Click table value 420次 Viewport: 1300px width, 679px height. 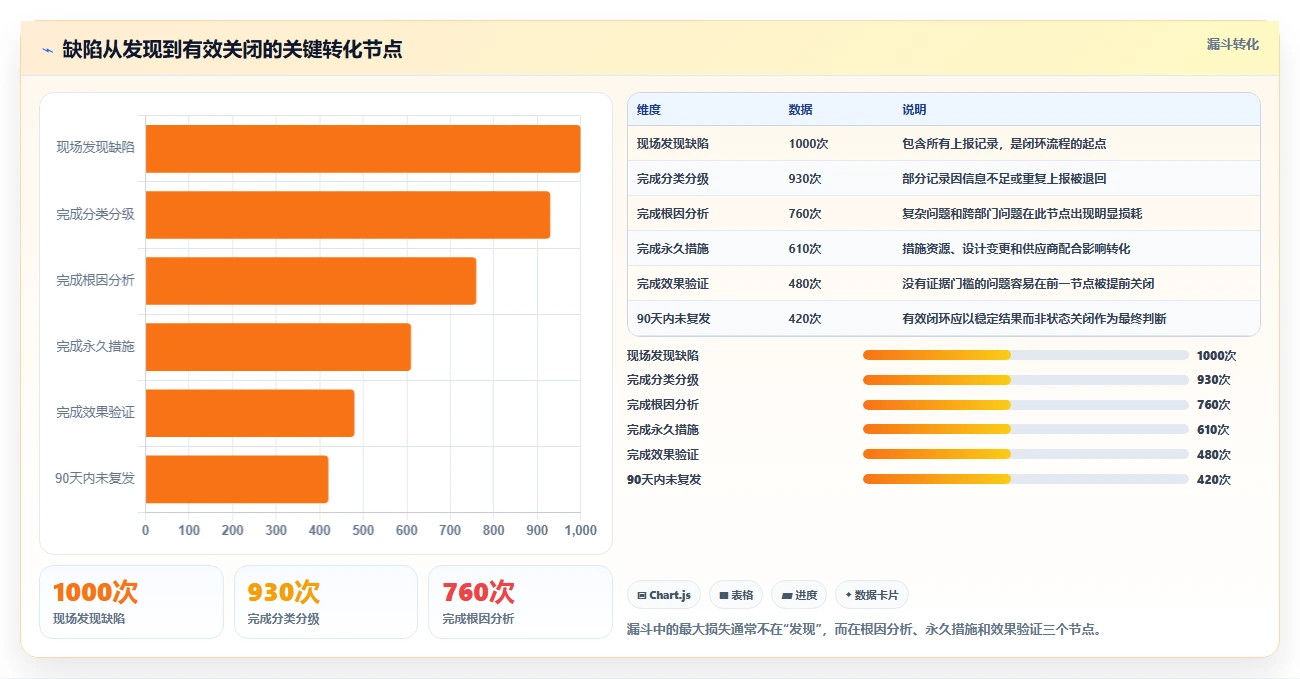pyautogui.click(x=805, y=319)
